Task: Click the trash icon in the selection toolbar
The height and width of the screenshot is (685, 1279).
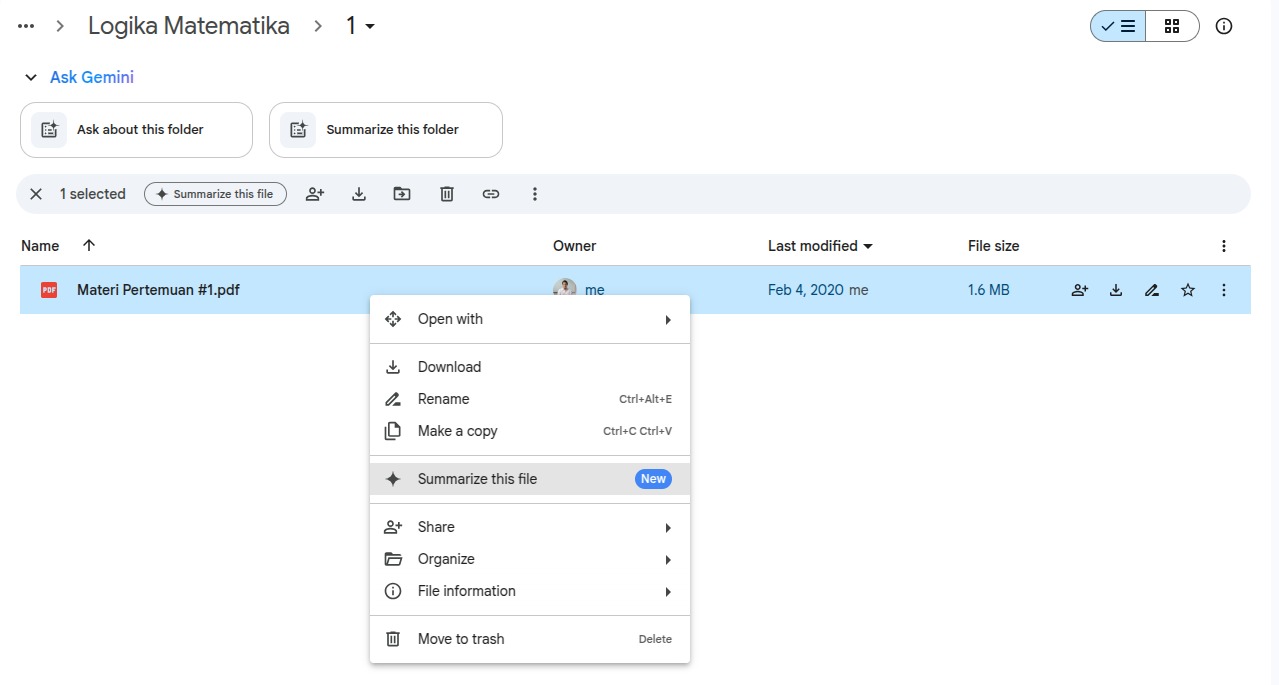Action: click(447, 194)
